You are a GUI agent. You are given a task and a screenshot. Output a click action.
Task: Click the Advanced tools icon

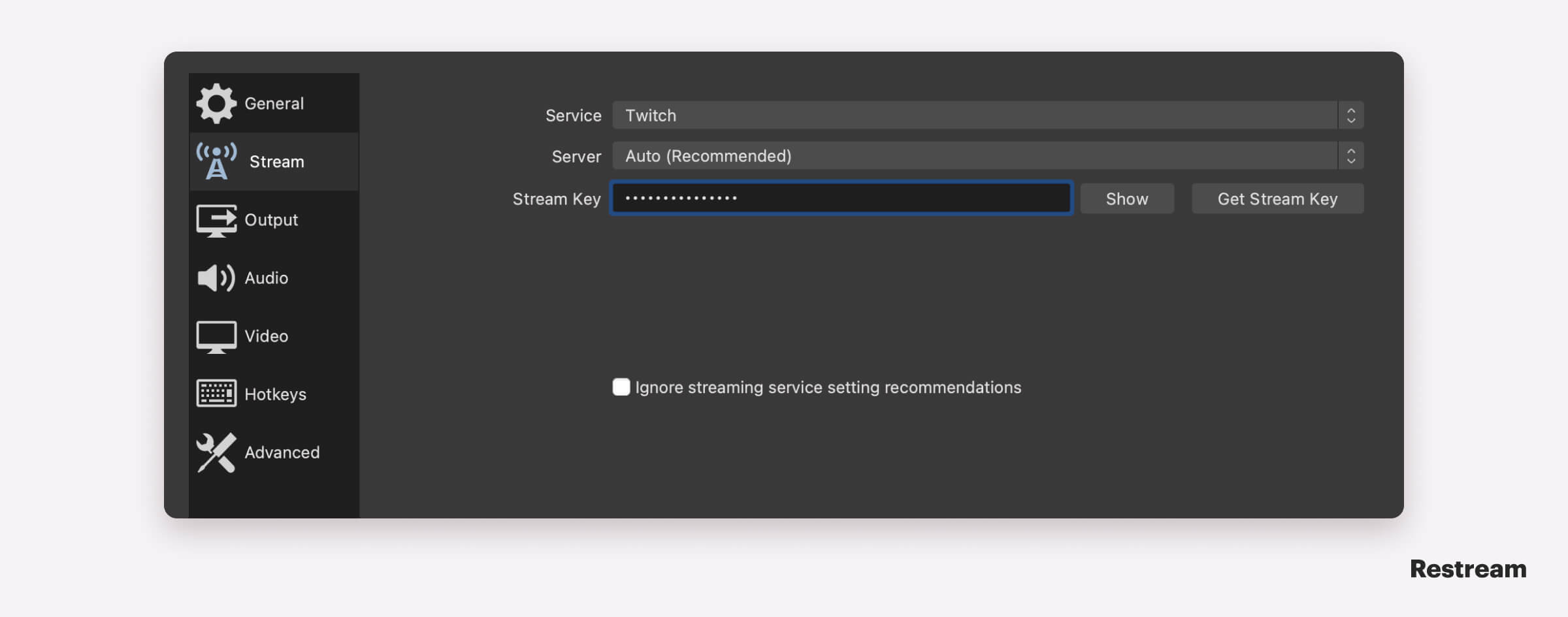click(x=216, y=452)
